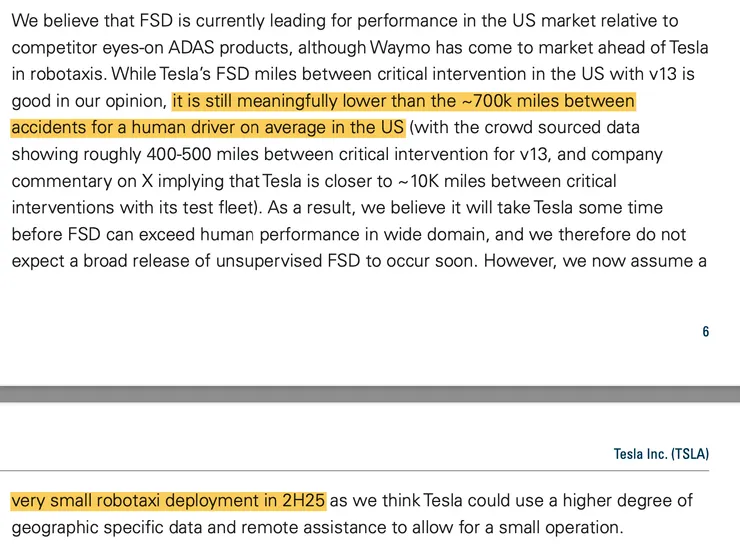
Task: Click the highlighted "very small robotaxi deployment" text
Action: 169,500
